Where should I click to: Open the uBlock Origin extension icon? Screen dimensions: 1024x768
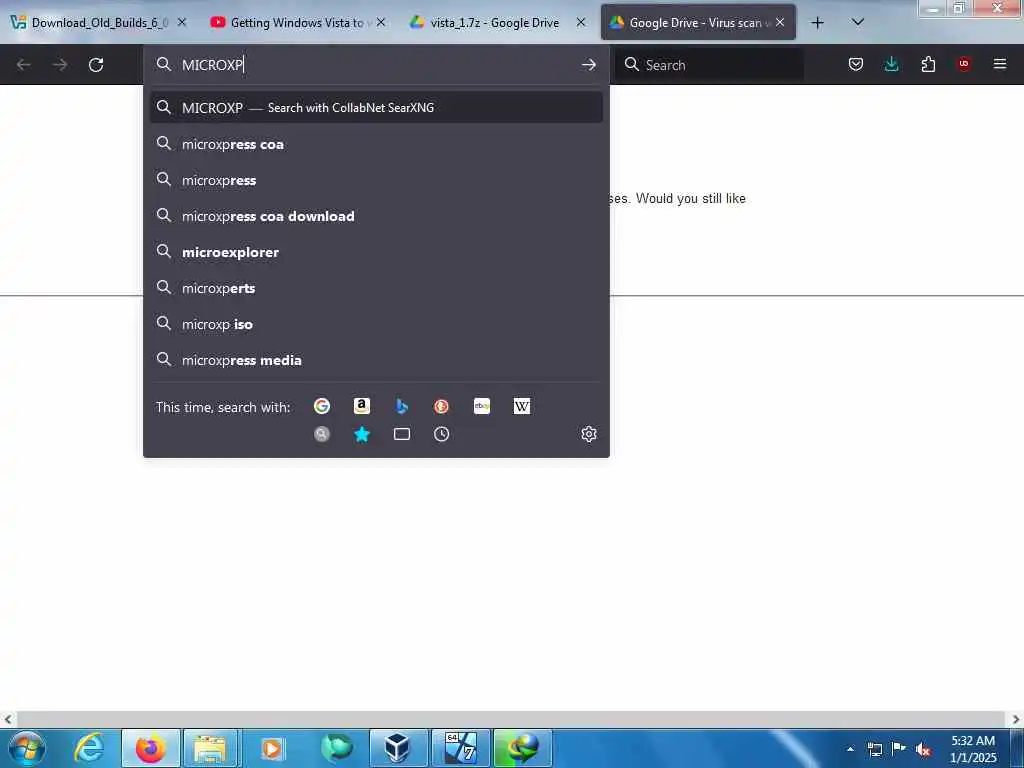click(x=964, y=64)
